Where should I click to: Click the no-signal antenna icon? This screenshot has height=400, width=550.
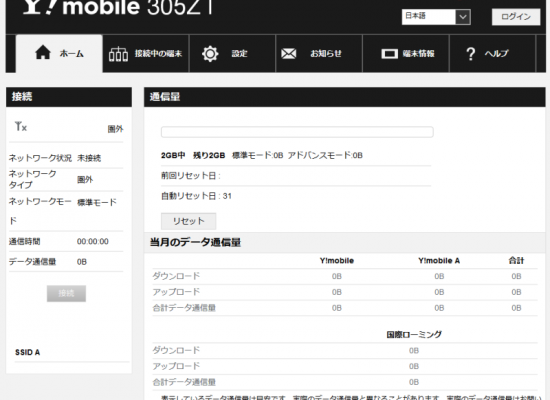tap(21, 126)
